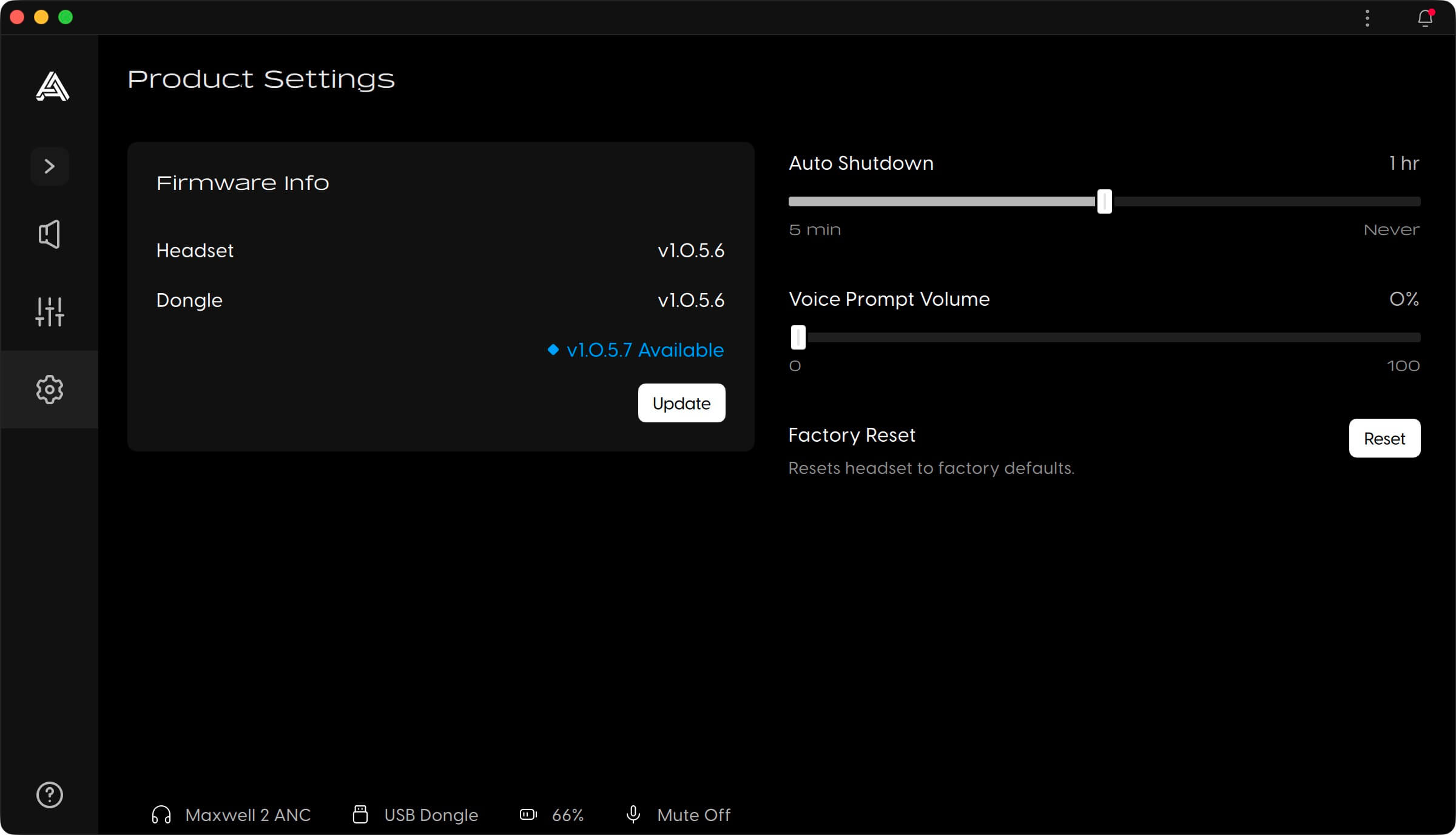Click the Auto Shutdown slider handle
Viewport: 1456px width, 835px height.
click(1105, 201)
